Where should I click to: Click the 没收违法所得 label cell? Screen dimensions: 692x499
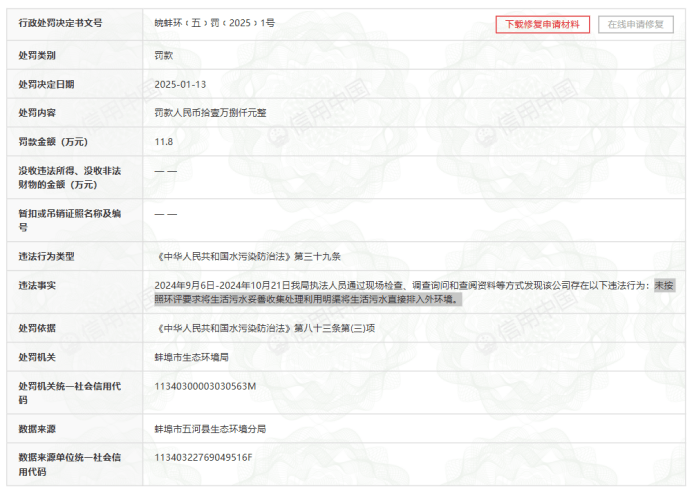tap(75, 177)
